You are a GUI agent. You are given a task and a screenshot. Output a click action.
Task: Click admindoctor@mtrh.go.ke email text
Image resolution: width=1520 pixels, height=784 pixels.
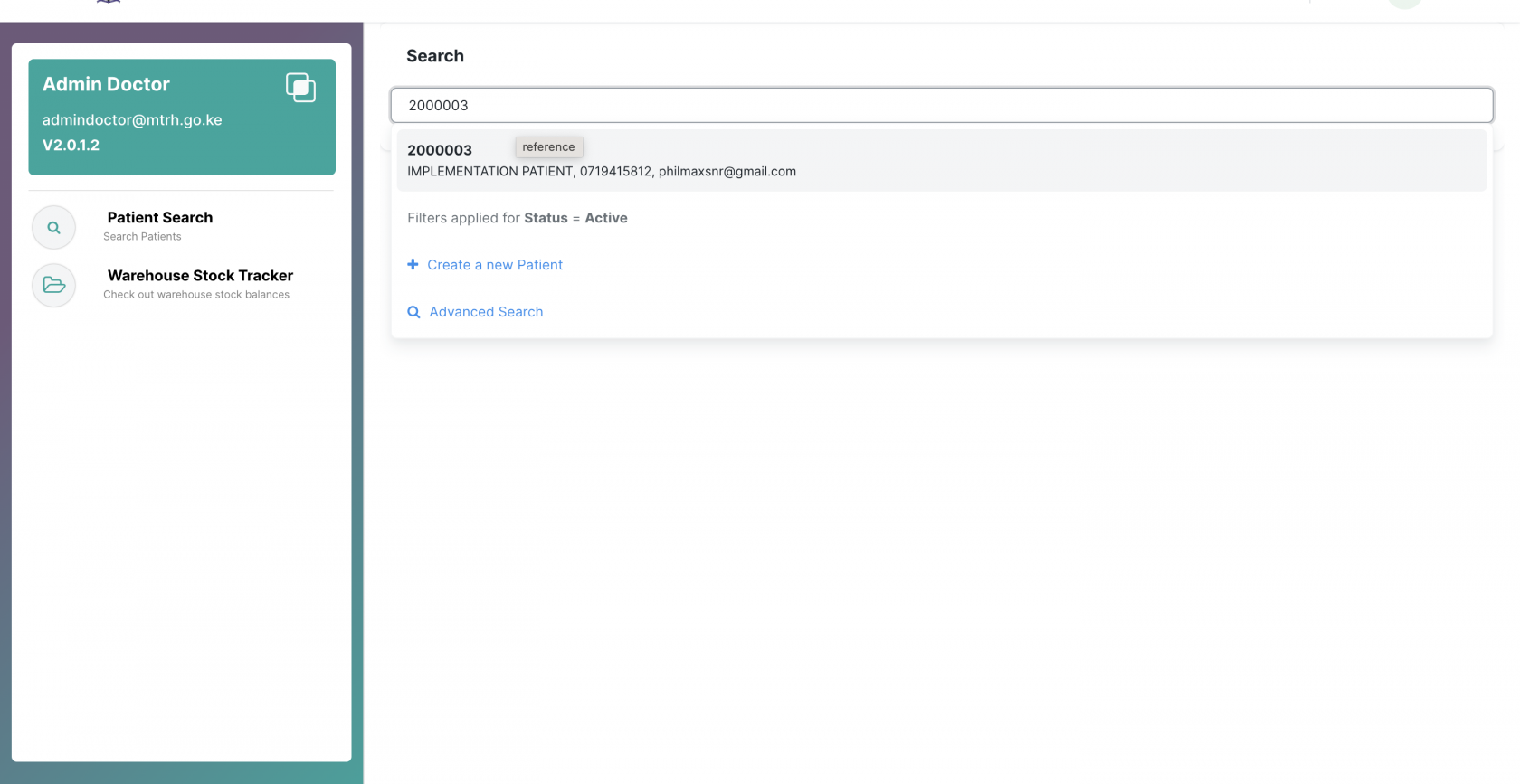[x=132, y=119]
